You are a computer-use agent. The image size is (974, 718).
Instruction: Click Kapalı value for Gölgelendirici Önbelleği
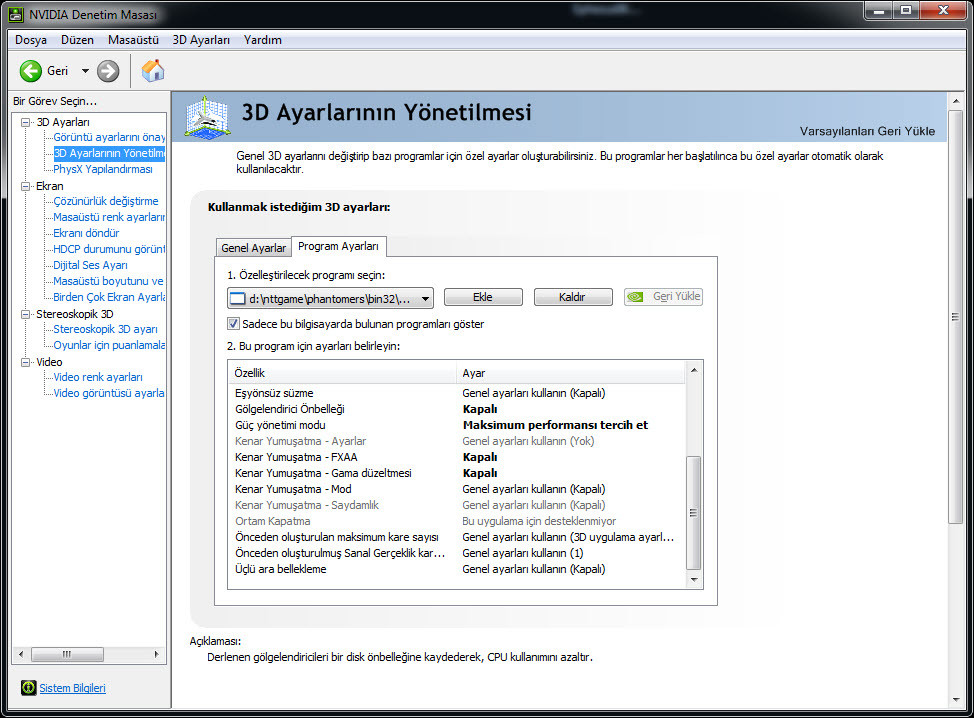[x=480, y=409]
